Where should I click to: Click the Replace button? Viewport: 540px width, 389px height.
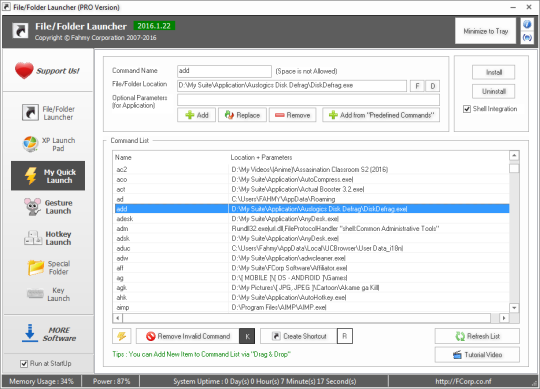coord(242,115)
